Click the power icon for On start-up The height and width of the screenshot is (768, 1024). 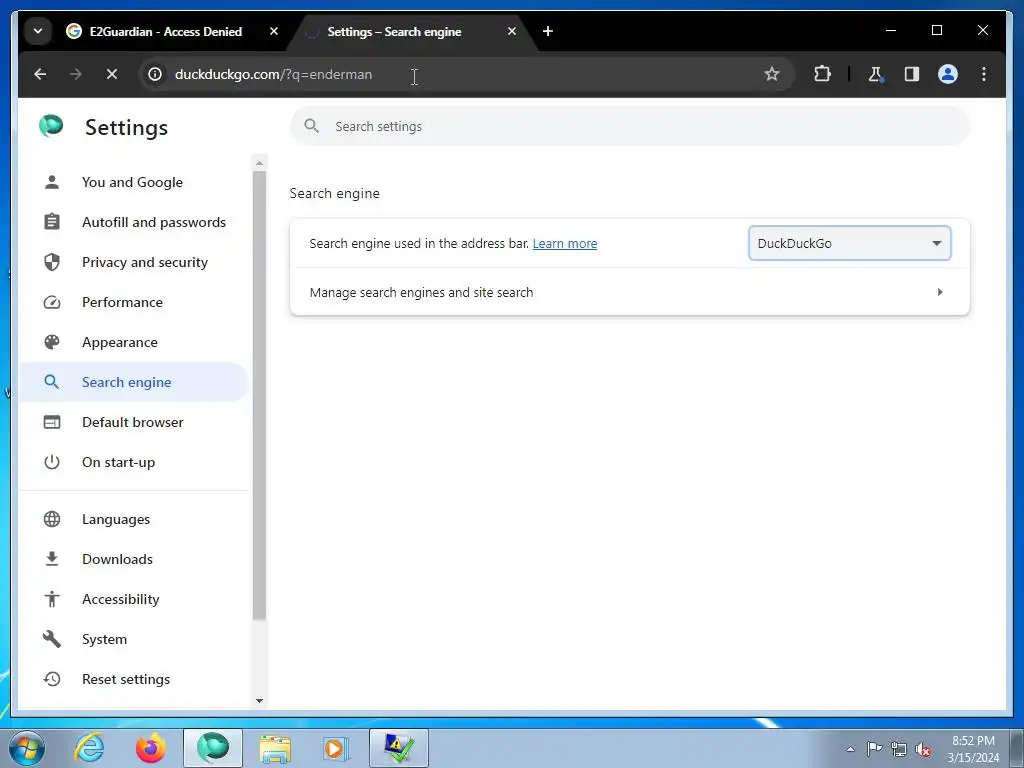[x=52, y=462]
